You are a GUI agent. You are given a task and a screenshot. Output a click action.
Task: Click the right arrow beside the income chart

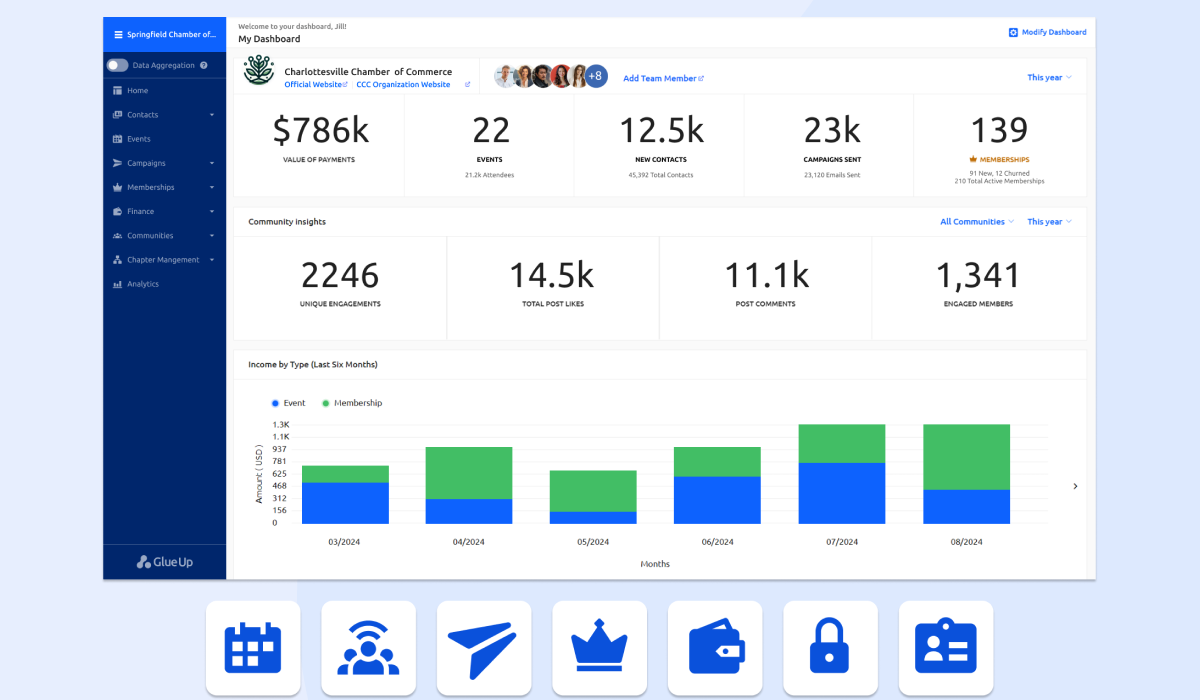1075,486
